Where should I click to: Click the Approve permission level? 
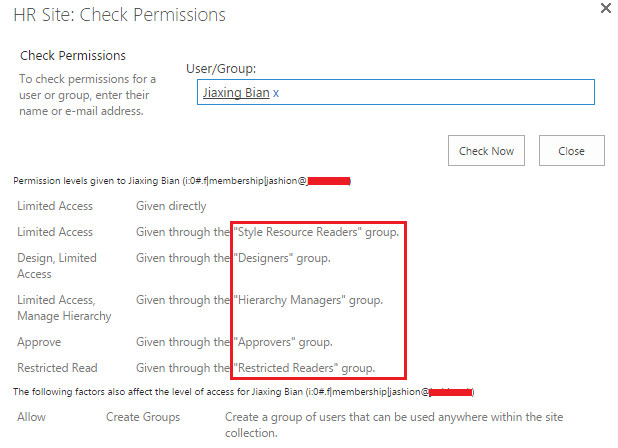[x=39, y=342]
